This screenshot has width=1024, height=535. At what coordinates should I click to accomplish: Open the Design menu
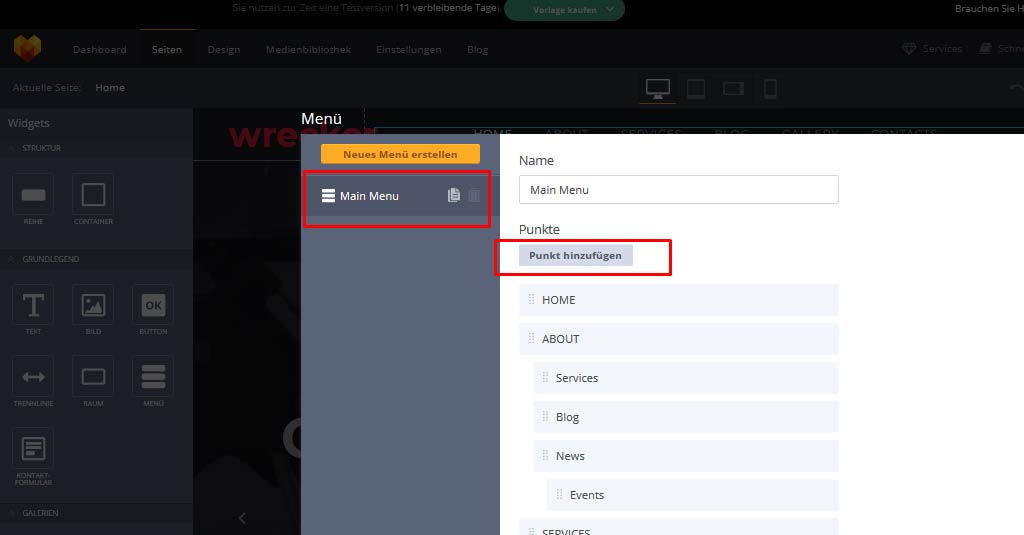coord(224,50)
